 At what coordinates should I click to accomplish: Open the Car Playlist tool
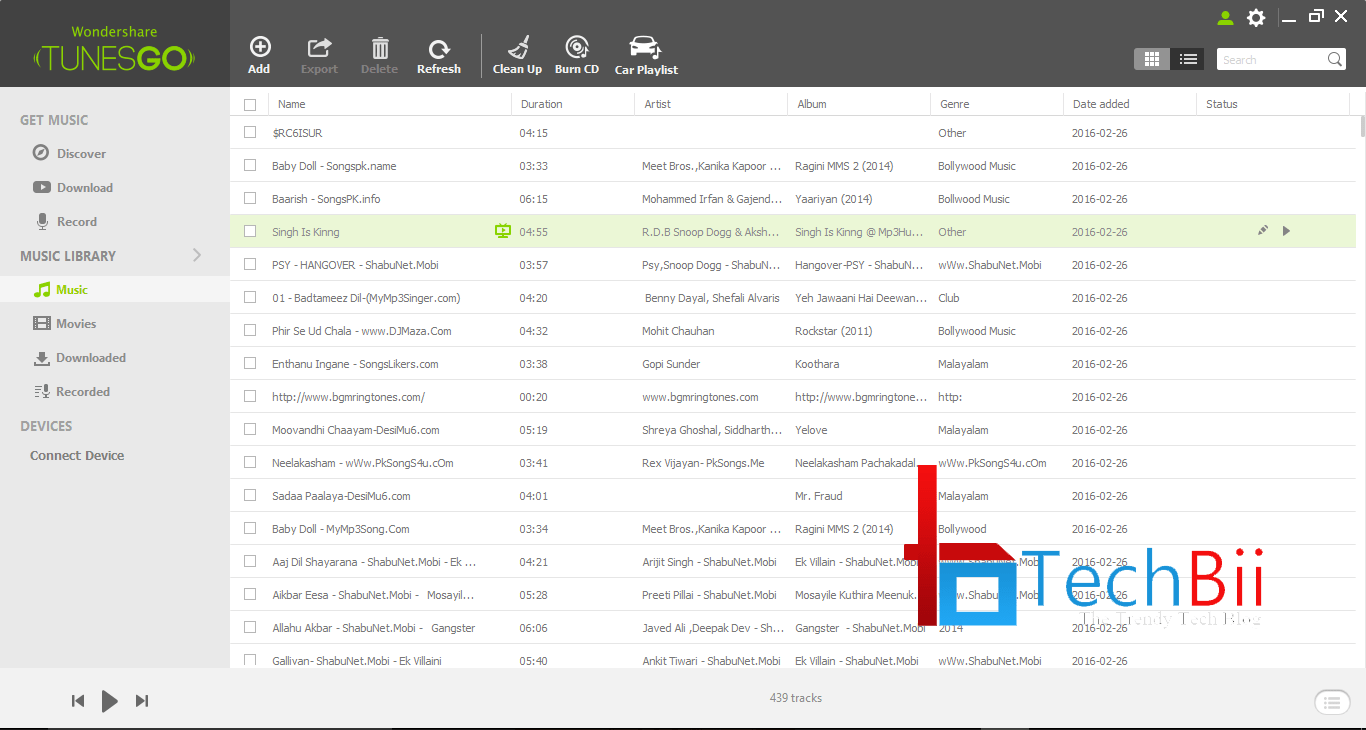tap(646, 55)
